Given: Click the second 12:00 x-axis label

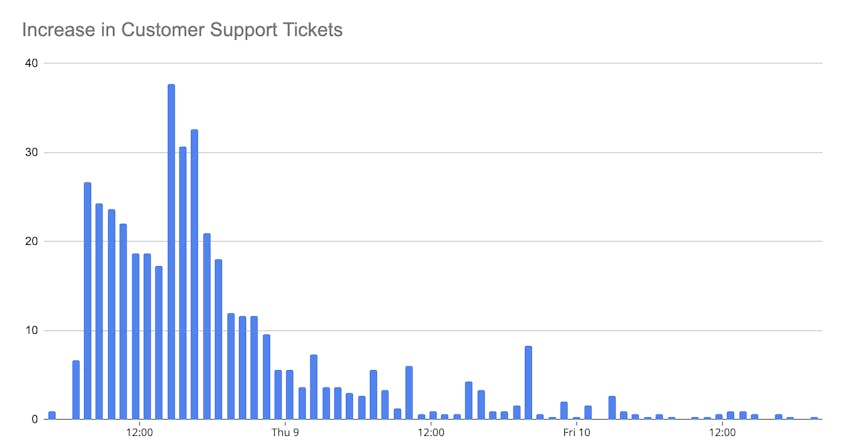Looking at the screenshot, I should point(431,432).
